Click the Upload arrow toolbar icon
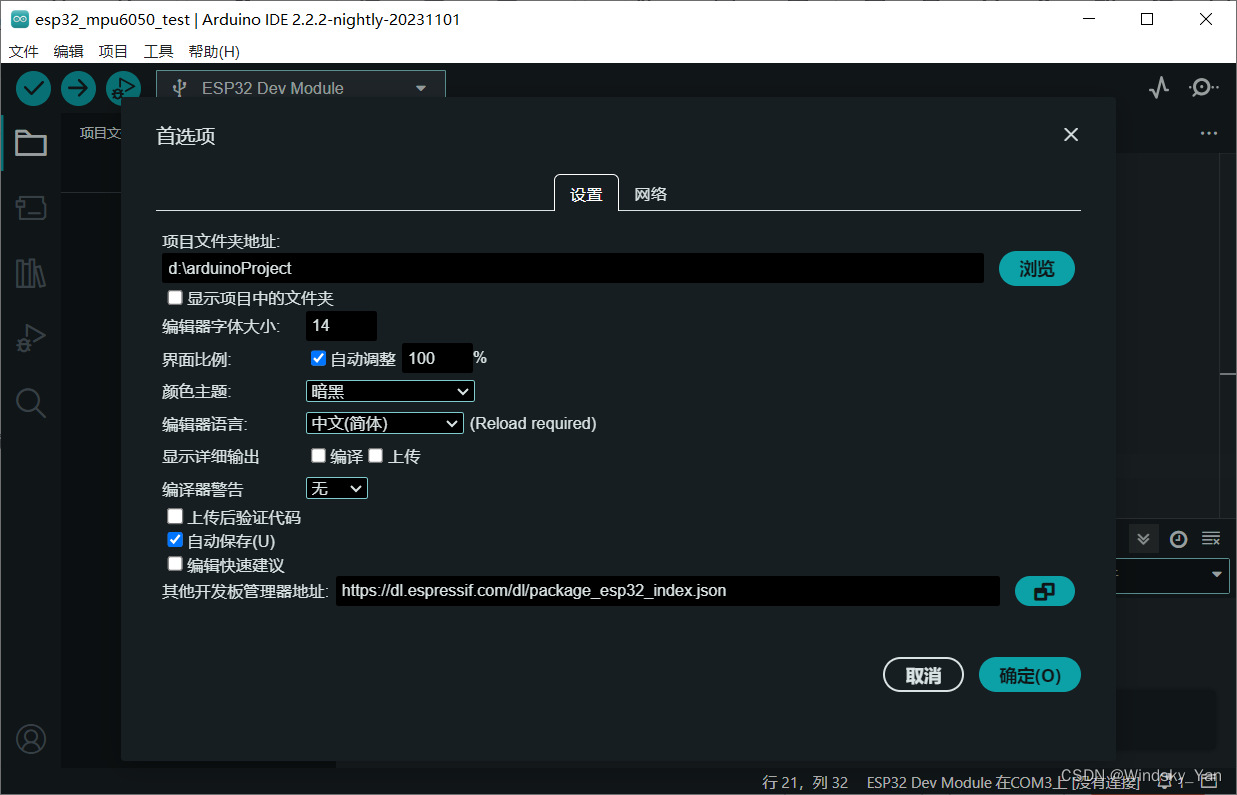This screenshot has height=795, width=1237. click(x=78, y=88)
